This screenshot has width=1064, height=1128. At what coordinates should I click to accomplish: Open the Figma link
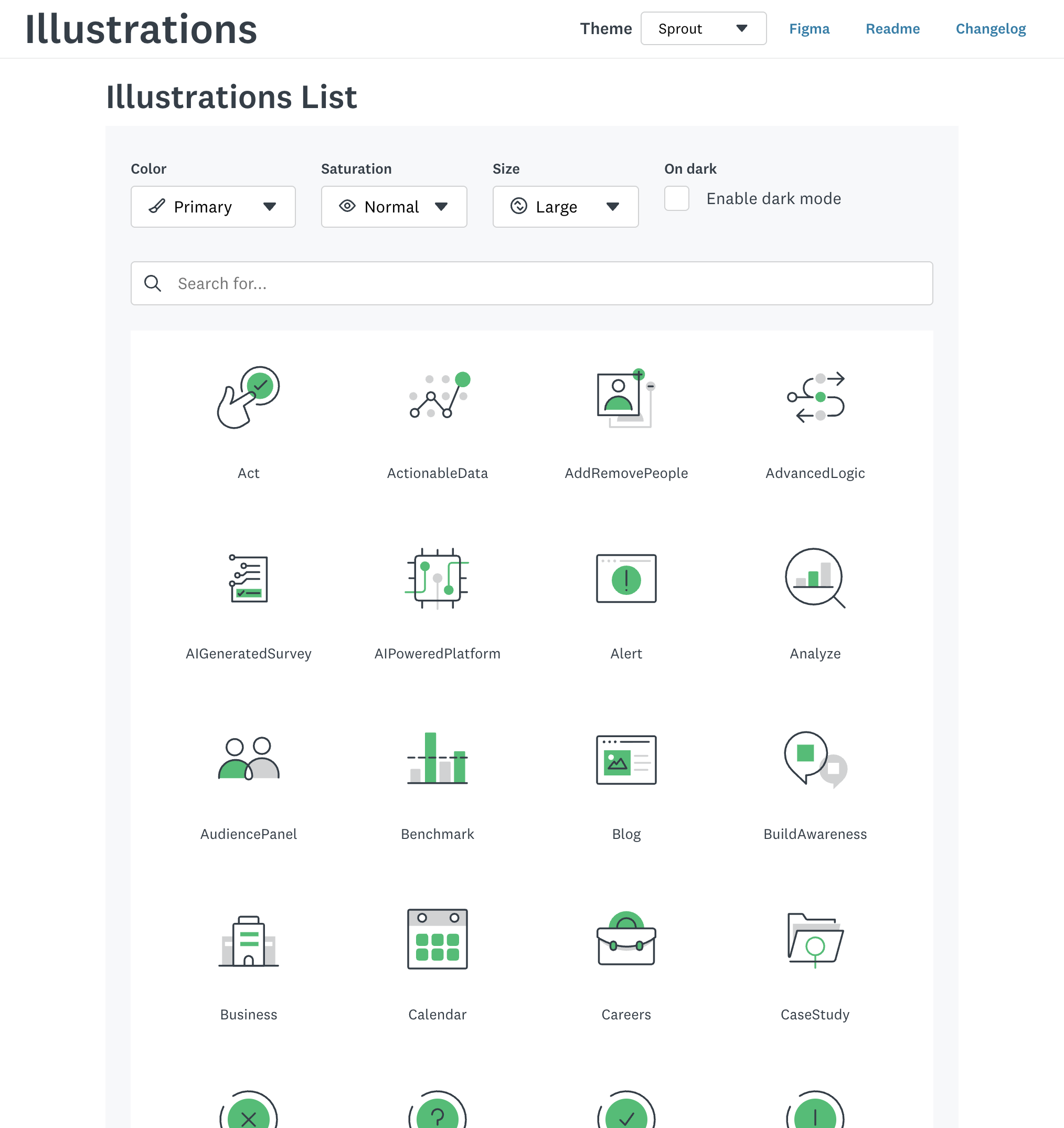point(808,29)
